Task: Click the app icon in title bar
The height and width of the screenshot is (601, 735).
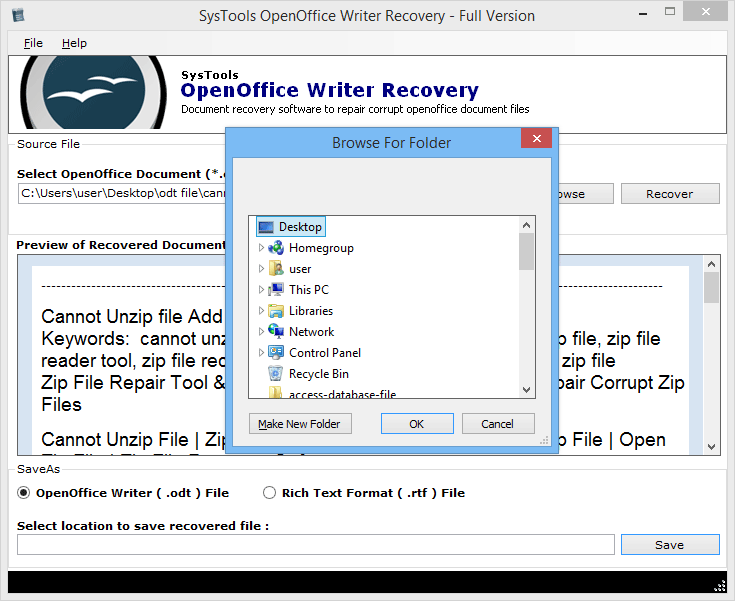Action: click(18, 15)
